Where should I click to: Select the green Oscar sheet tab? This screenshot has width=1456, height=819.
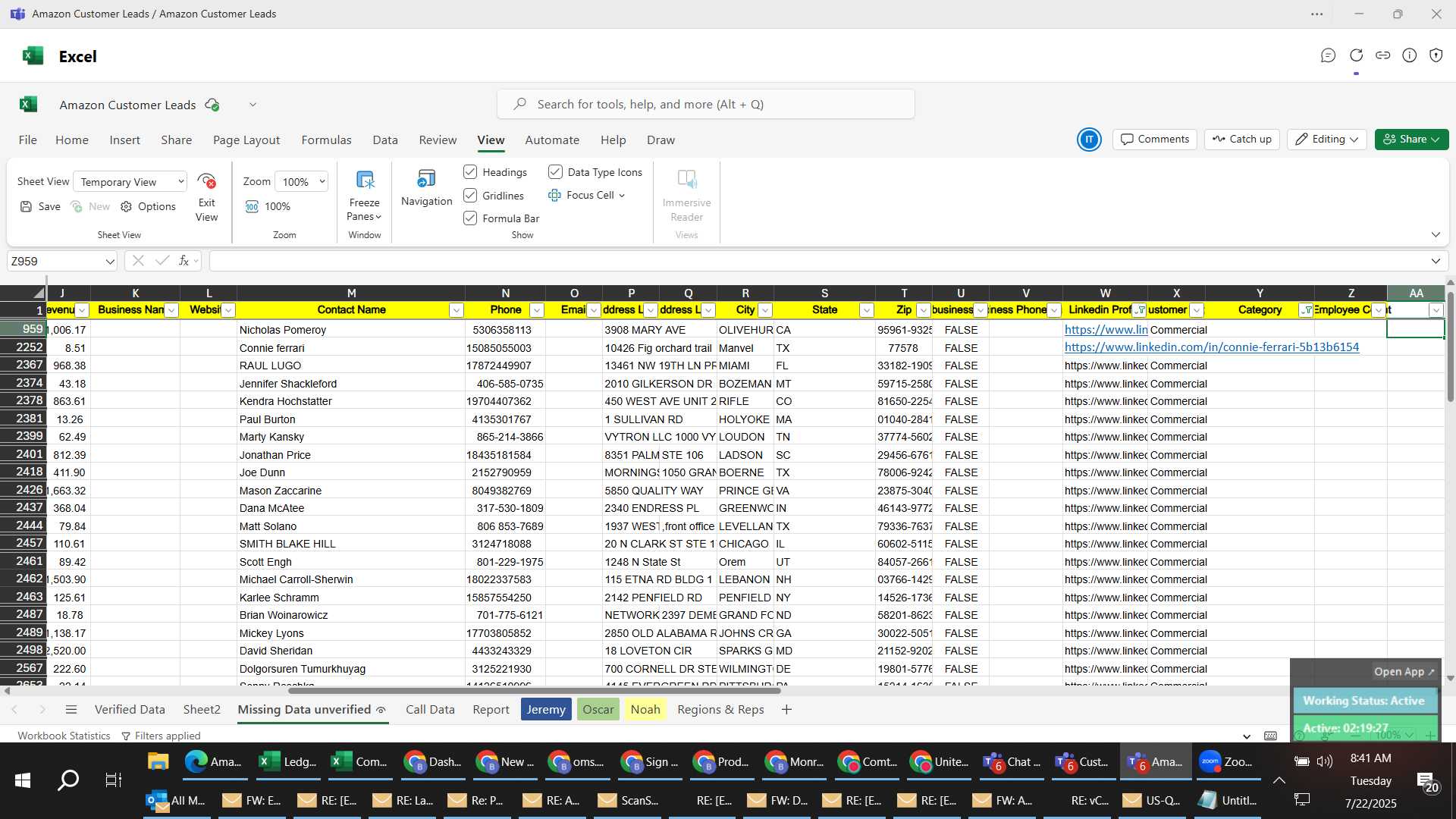[598, 710]
